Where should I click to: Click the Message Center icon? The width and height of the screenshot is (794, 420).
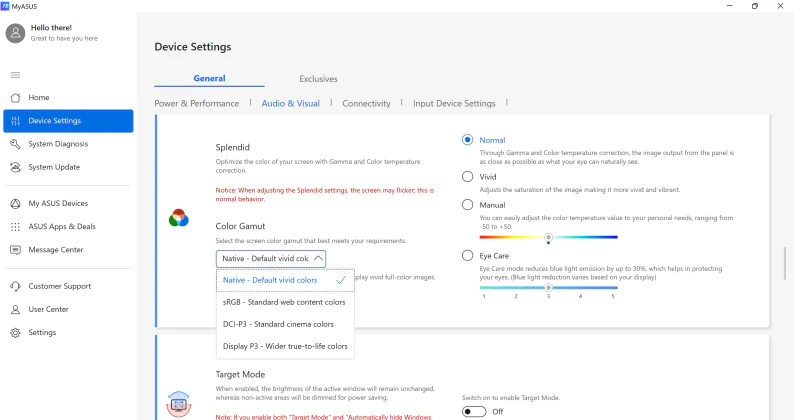16,250
